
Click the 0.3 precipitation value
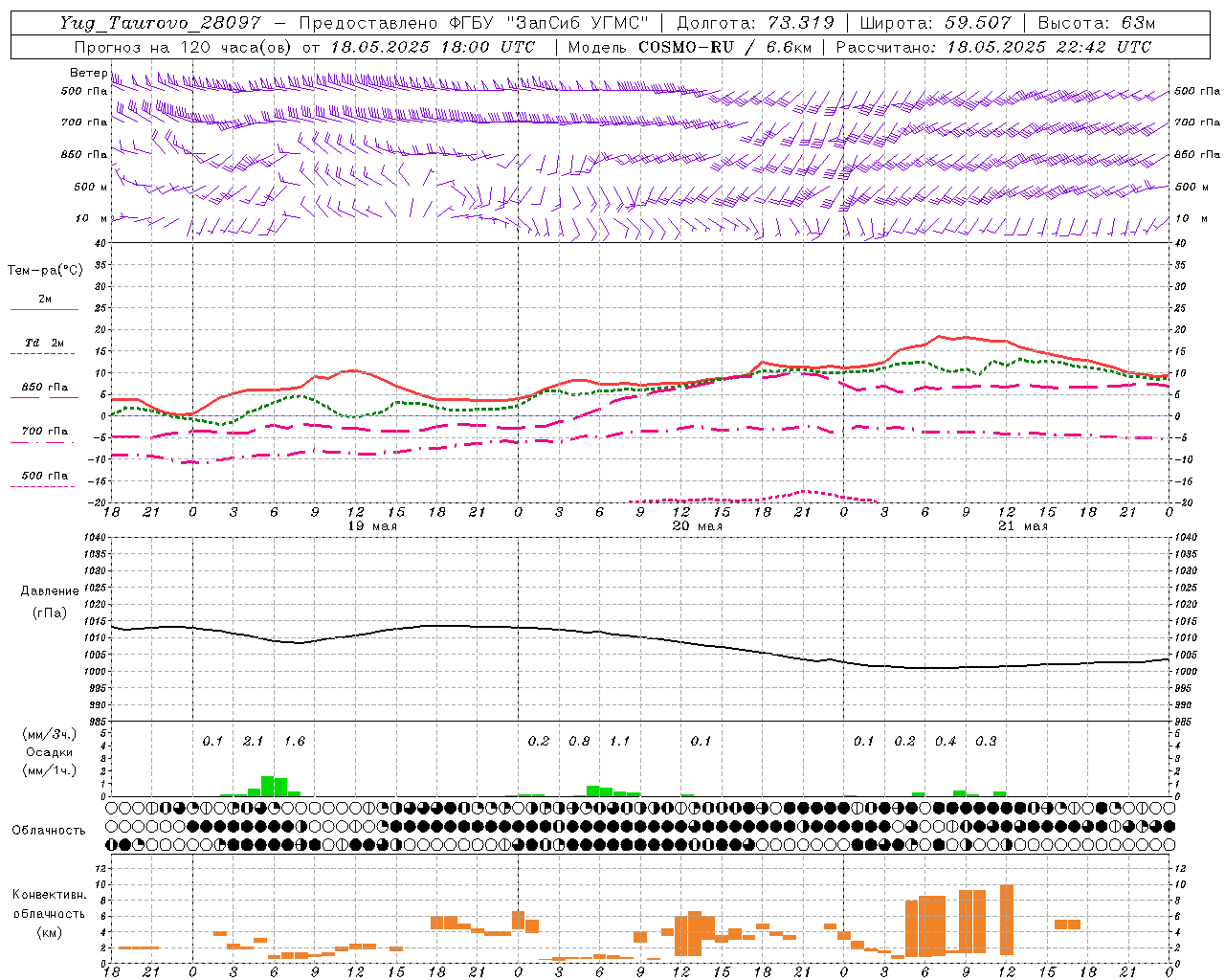(x=986, y=742)
